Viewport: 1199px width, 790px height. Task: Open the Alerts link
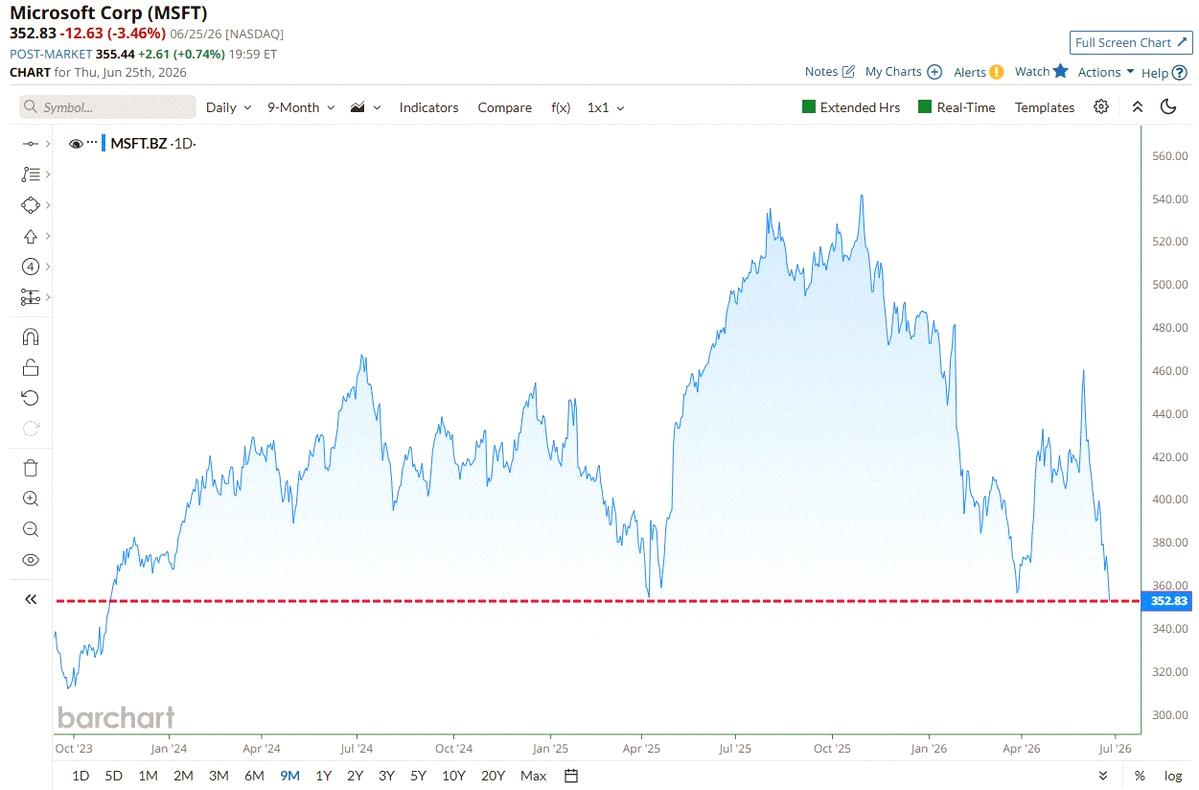tap(978, 72)
